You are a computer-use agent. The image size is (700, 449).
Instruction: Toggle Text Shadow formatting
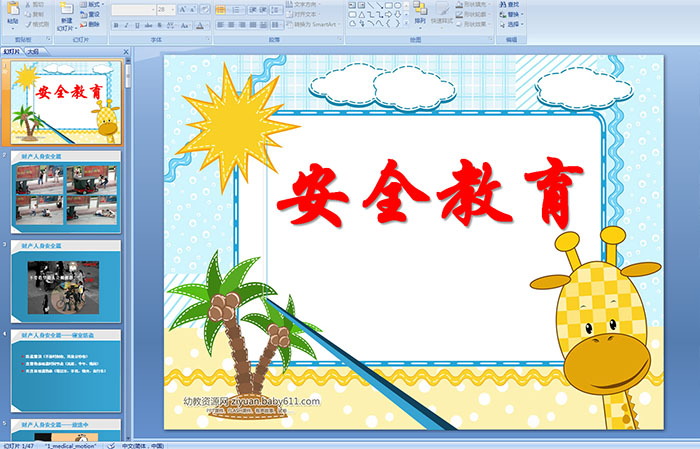[159, 25]
